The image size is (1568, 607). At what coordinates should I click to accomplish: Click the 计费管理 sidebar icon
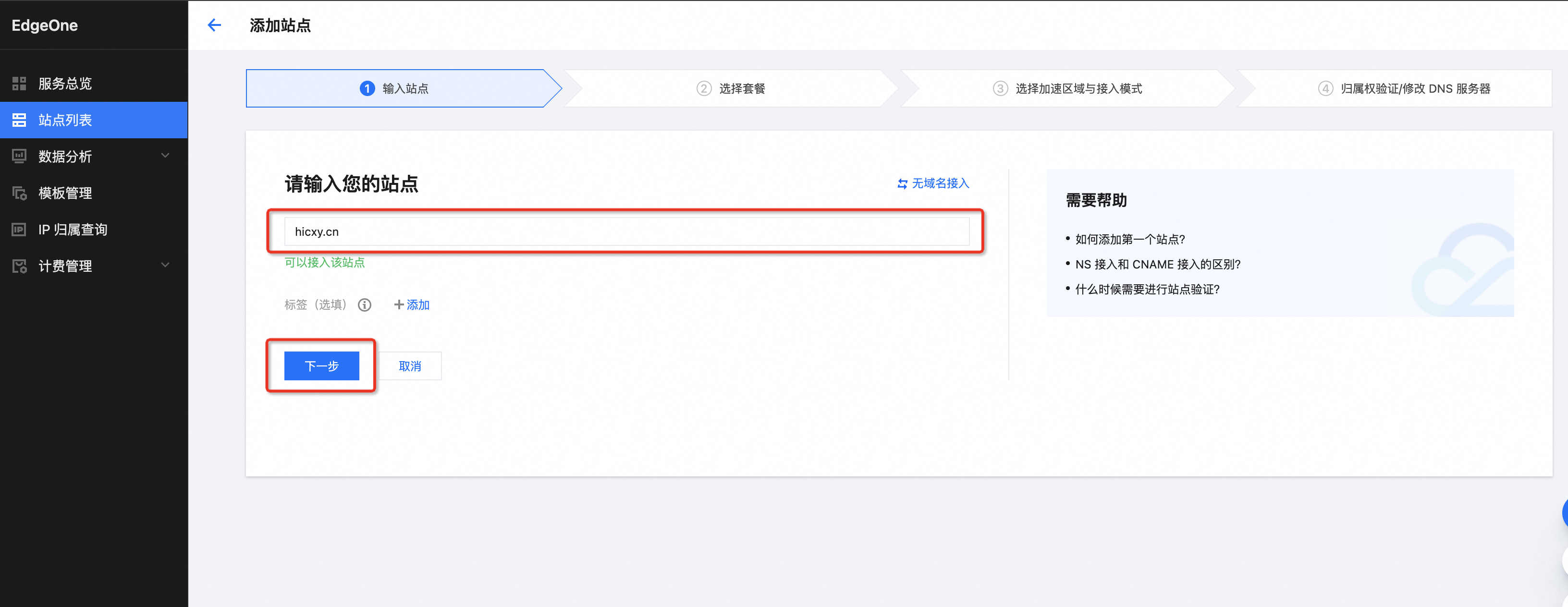19,266
